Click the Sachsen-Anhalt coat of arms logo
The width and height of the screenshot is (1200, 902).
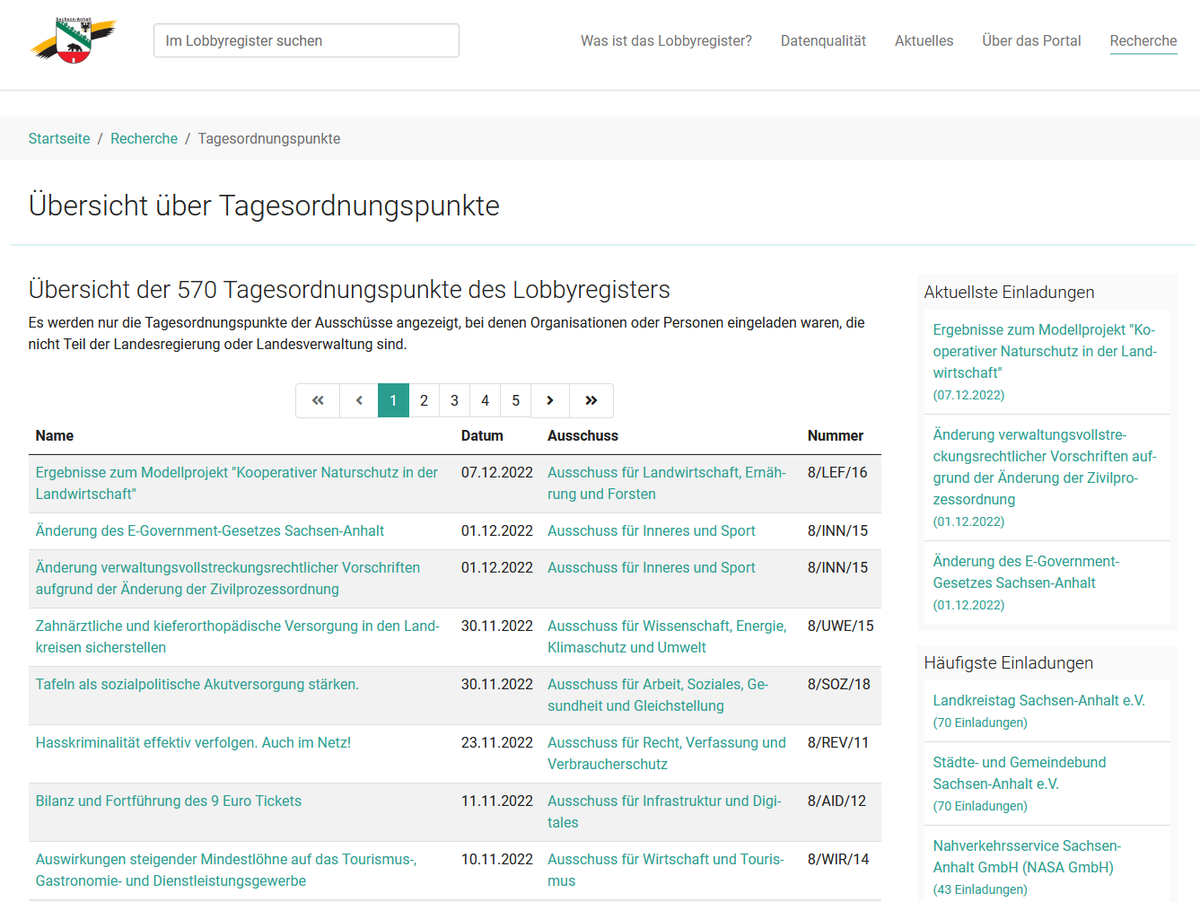click(74, 38)
